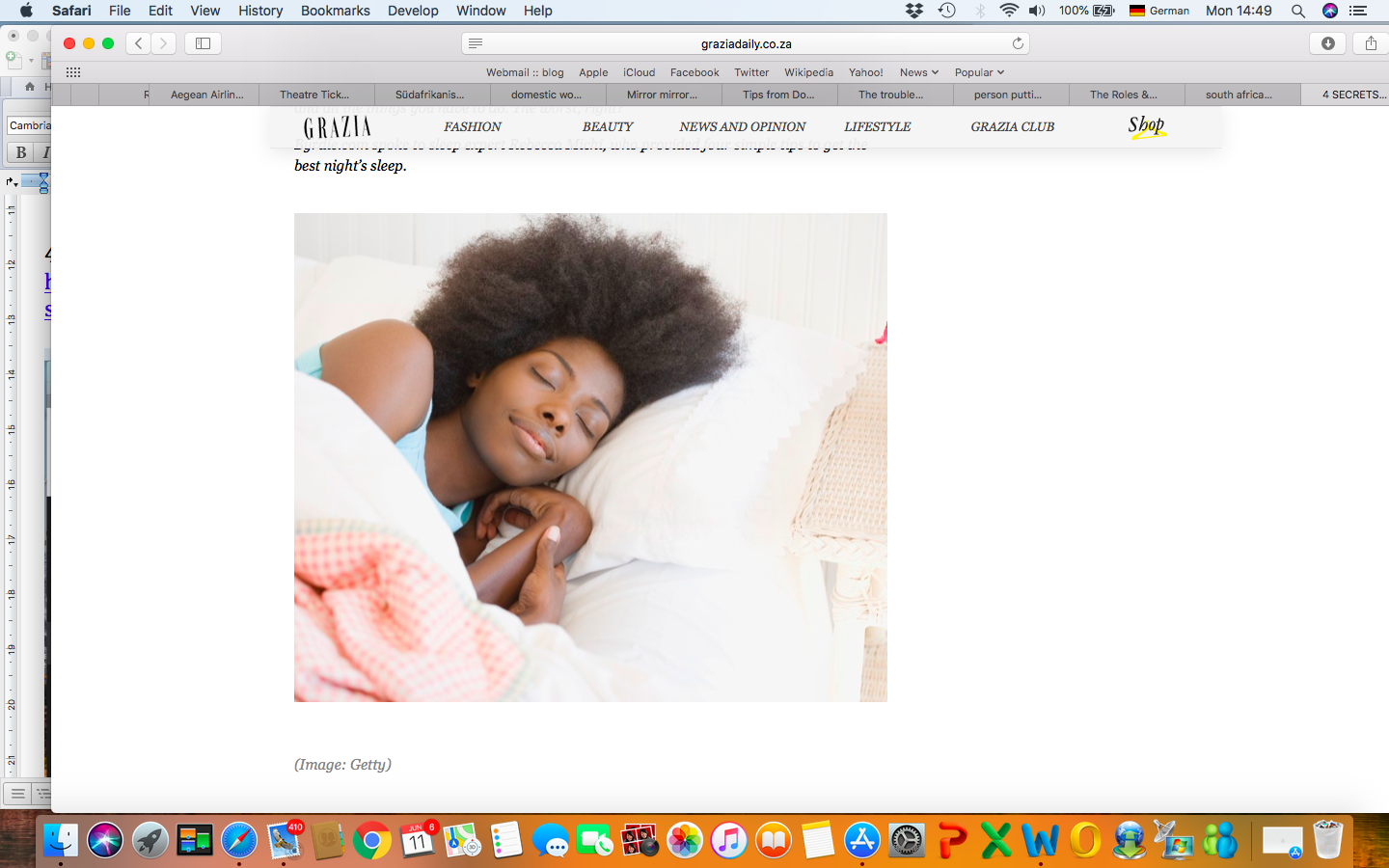Open NEWS AND OPINION section
The image size is (1389, 868).
[743, 126]
